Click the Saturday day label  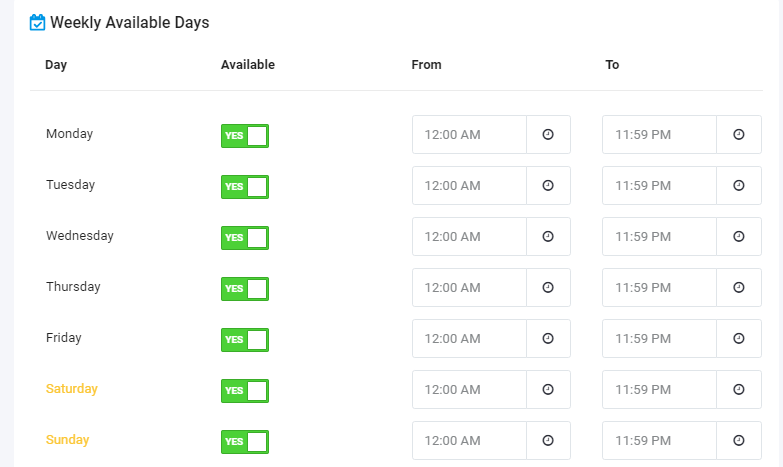71,389
